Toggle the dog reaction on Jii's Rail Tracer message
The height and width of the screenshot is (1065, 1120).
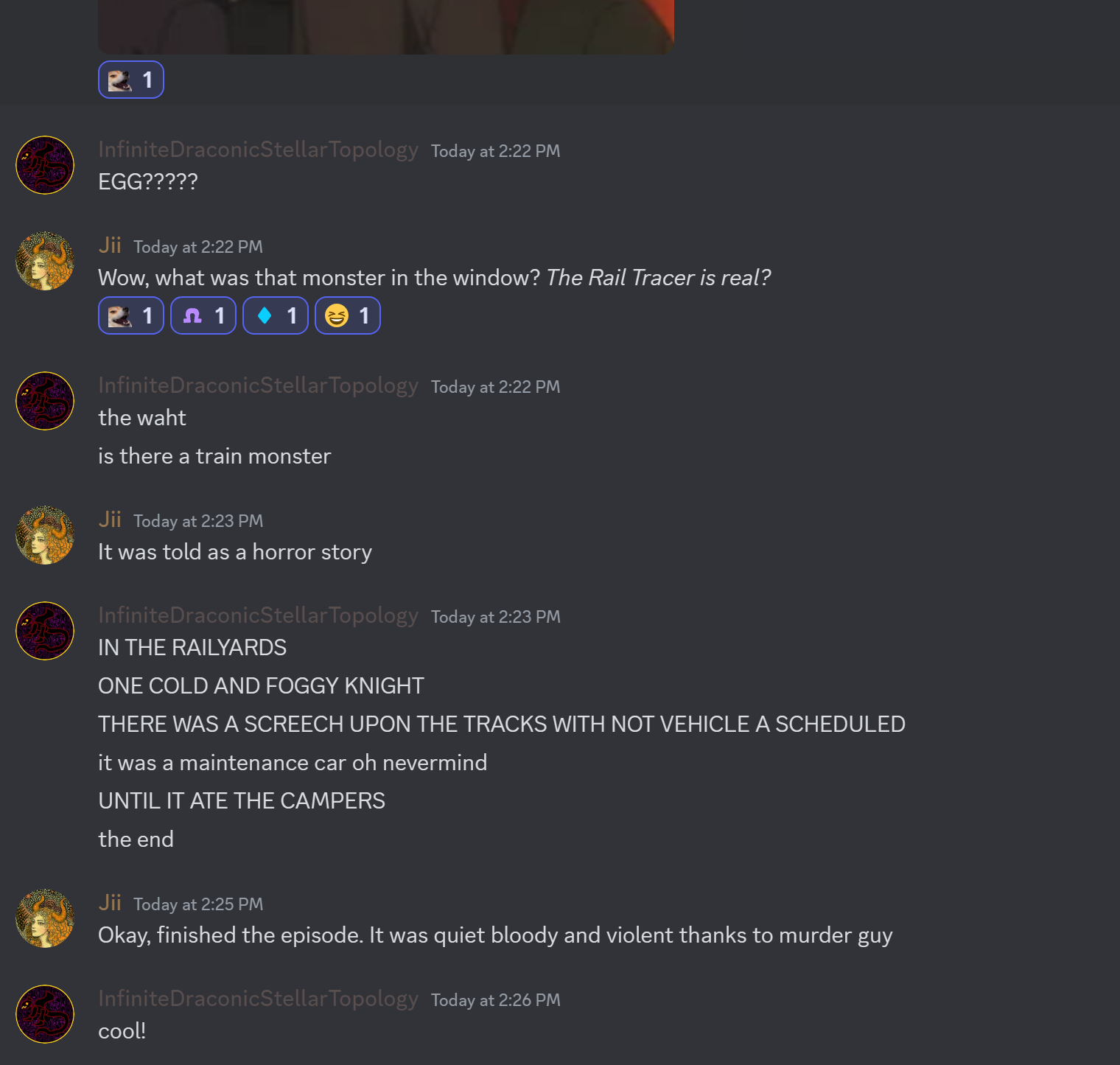pyautogui.click(x=131, y=315)
